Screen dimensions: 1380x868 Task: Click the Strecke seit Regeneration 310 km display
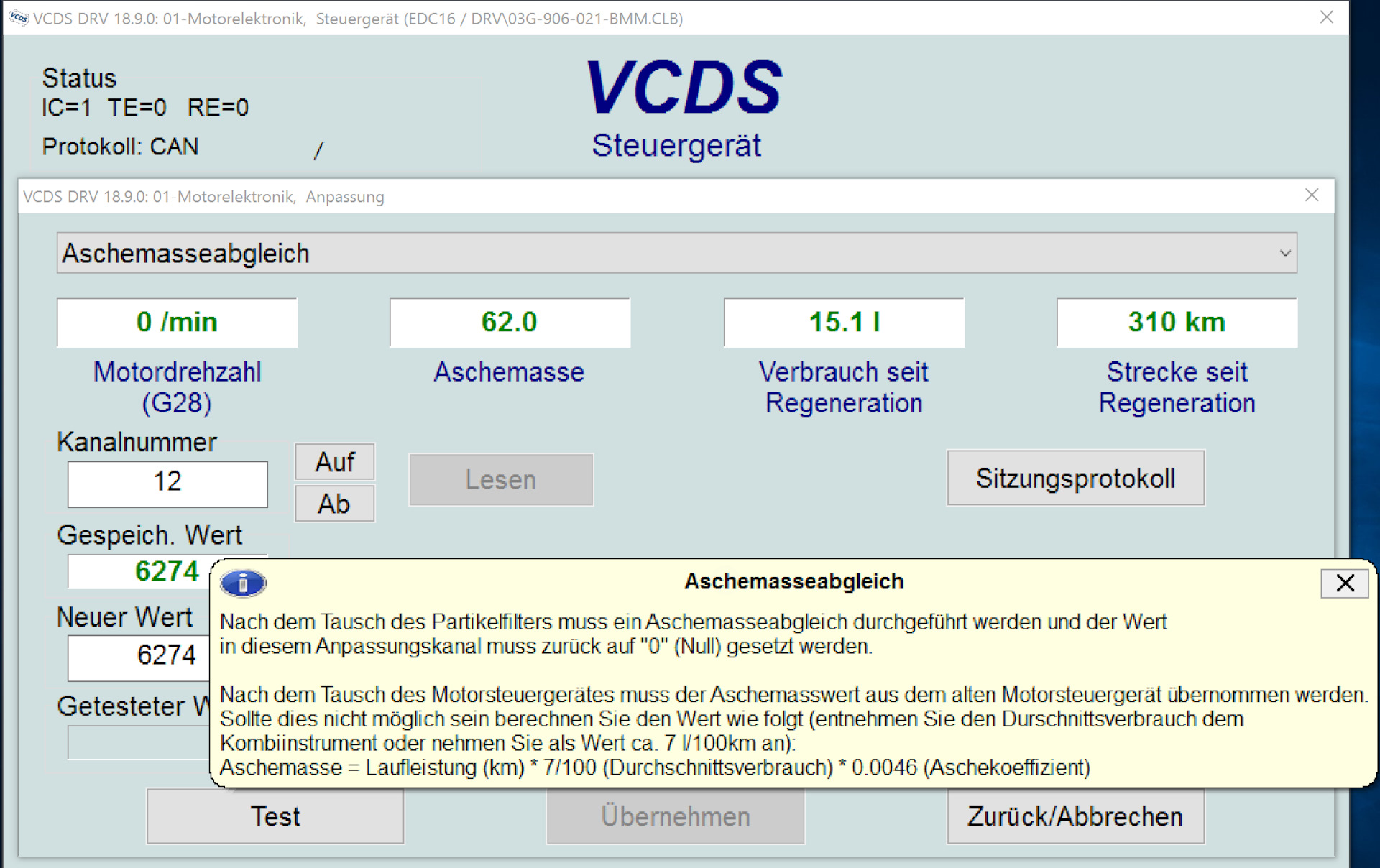[1177, 323]
